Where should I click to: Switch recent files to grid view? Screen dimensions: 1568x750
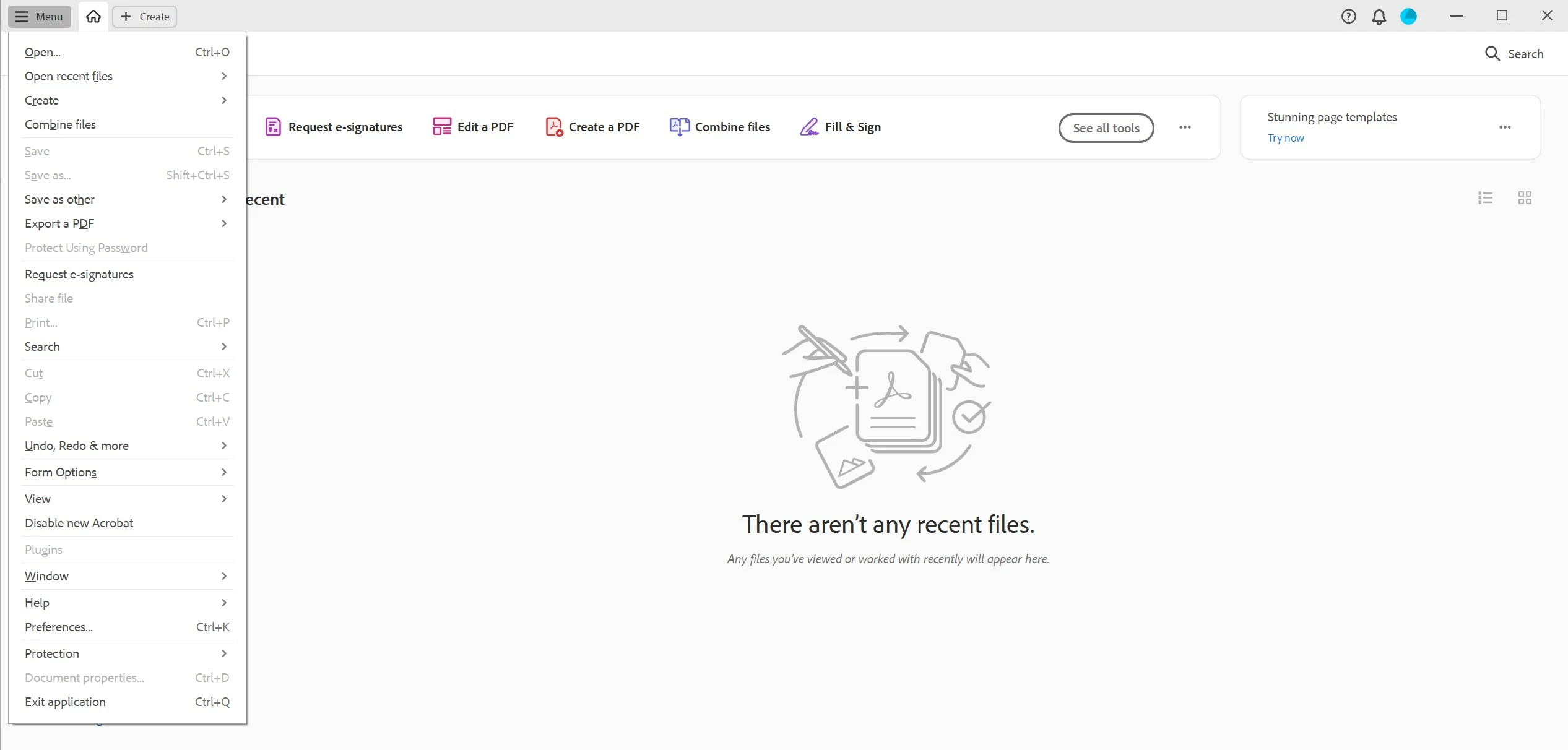[1525, 197]
